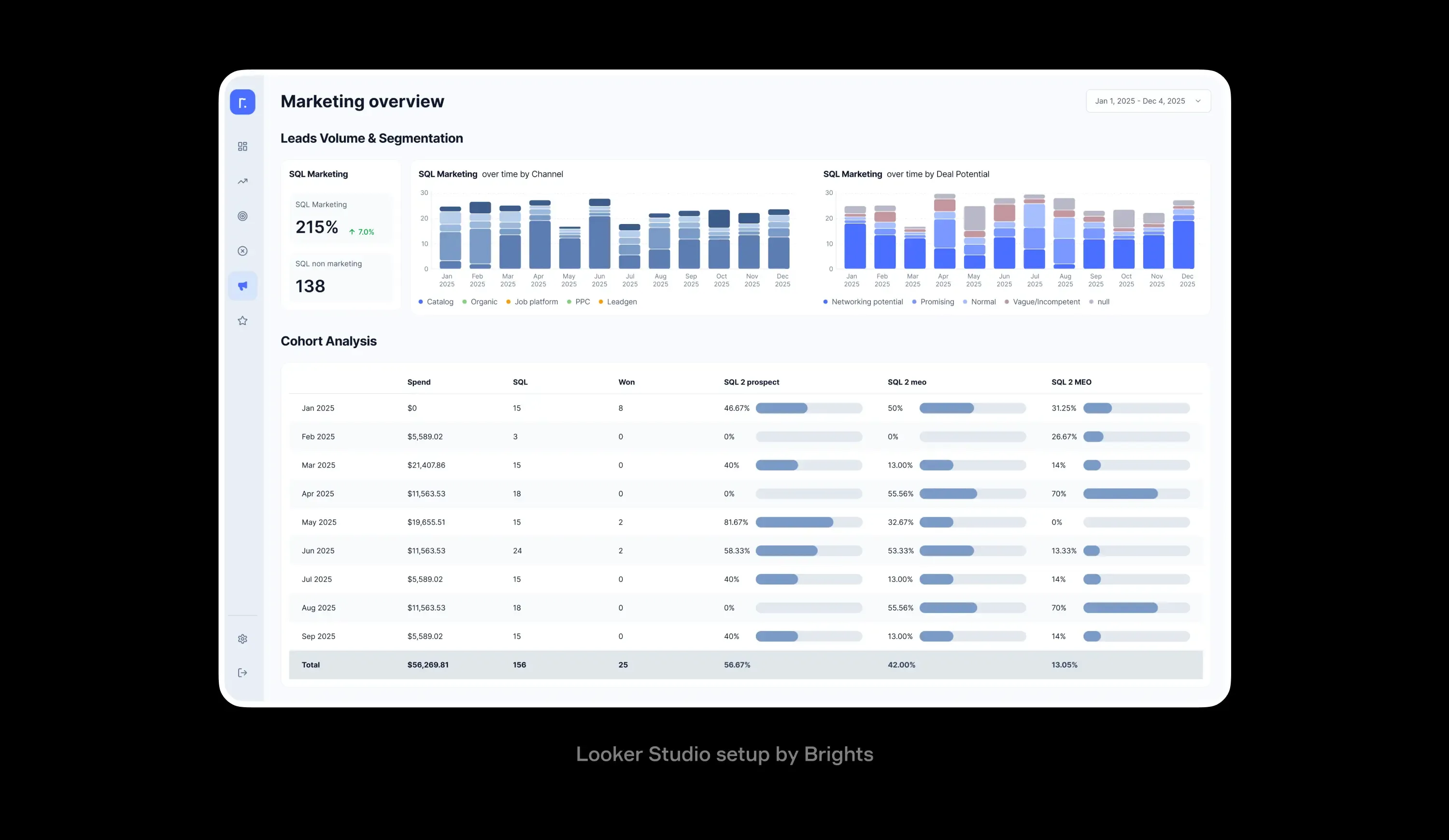The width and height of the screenshot is (1449, 840).
Task: Click the Dec 2025 bar in Deal Potential chart
Action: [x=1183, y=235]
